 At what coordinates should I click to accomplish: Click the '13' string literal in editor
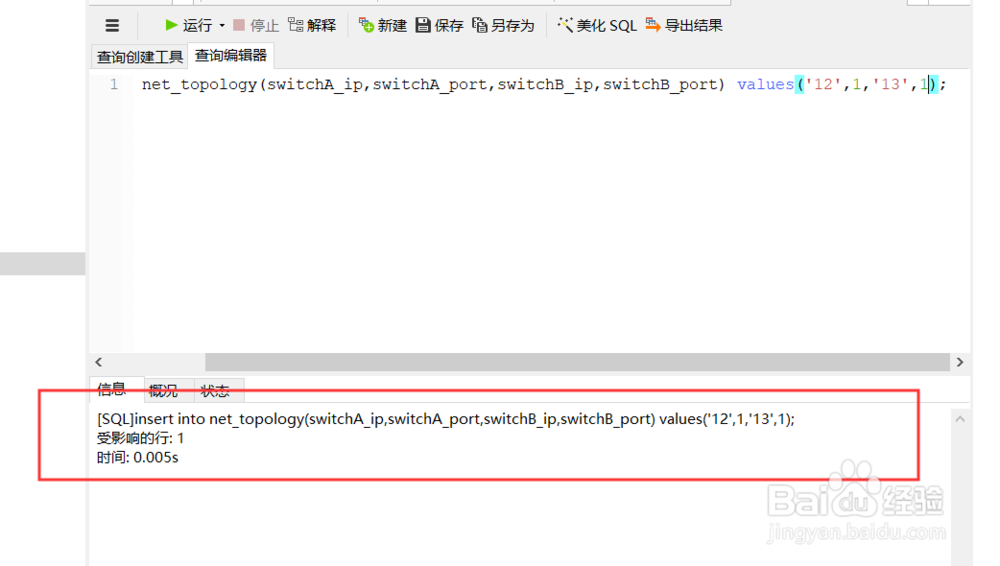tap(890, 84)
